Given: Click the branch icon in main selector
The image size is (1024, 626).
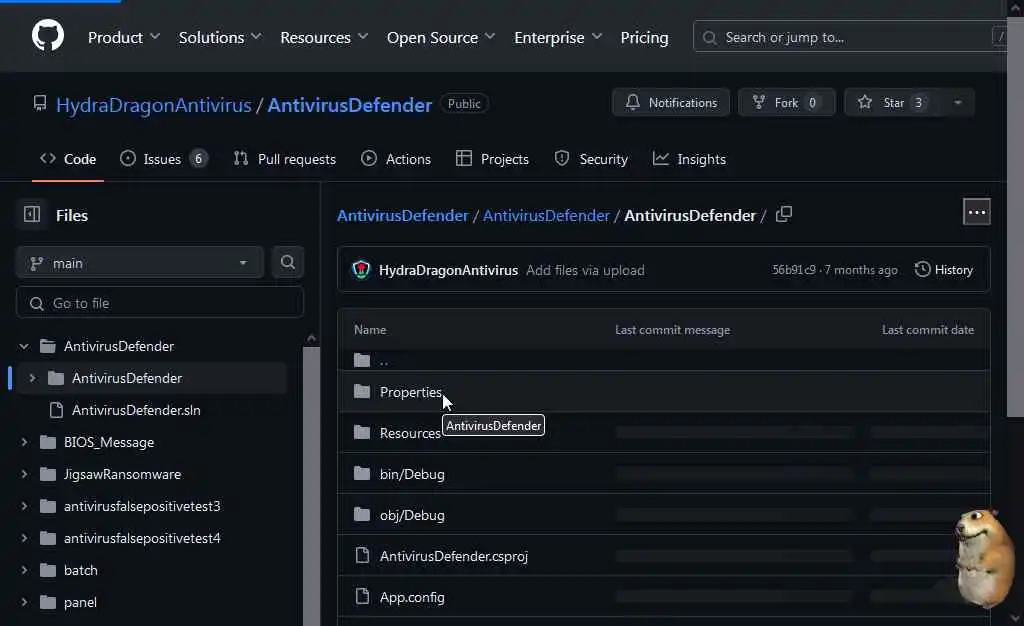Looking at the screenshot, I should (x=36, y=263).
